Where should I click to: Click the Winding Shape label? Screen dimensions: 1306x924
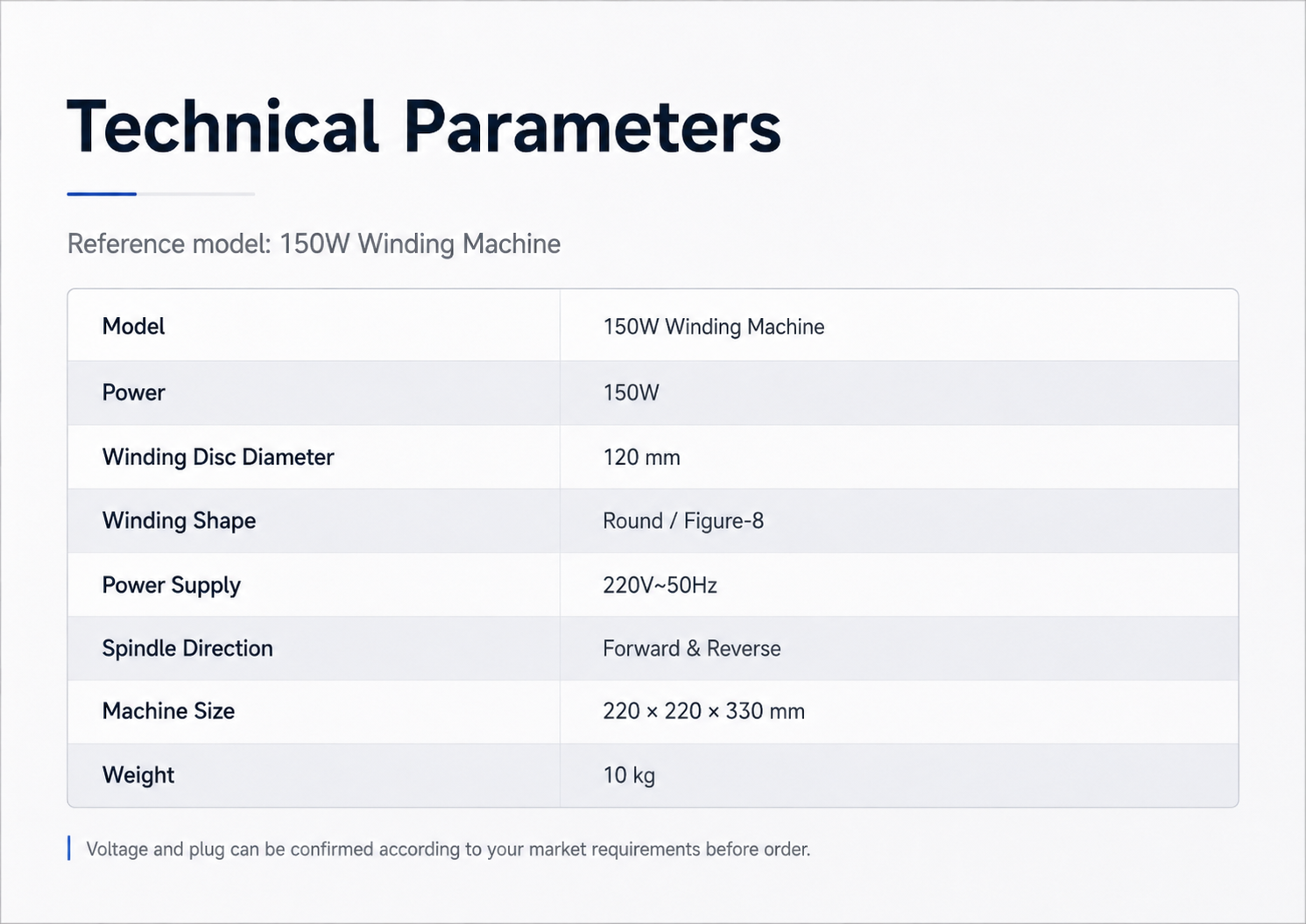click(x=179, y=520)
